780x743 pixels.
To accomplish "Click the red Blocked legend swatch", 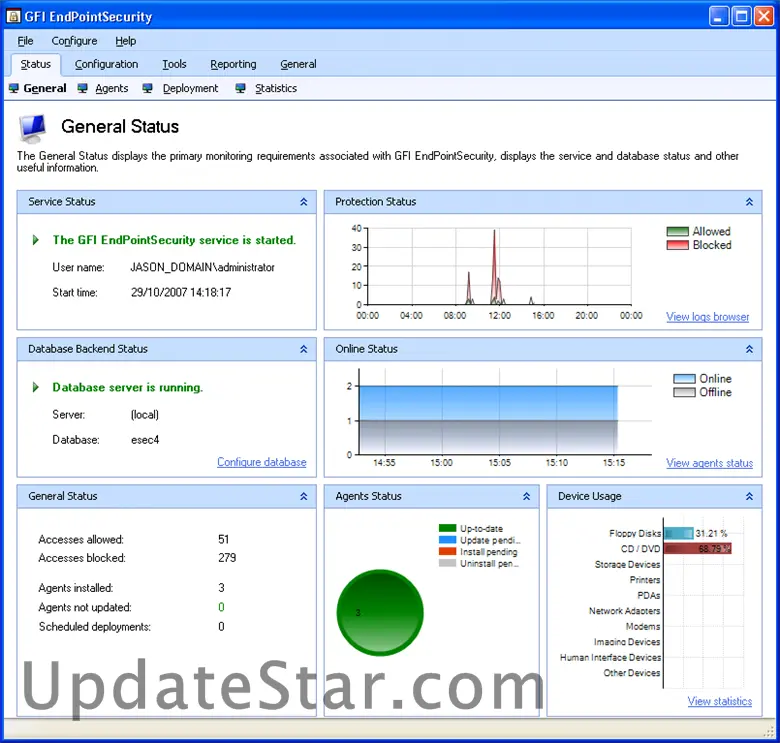I will (x=678, y=245).
